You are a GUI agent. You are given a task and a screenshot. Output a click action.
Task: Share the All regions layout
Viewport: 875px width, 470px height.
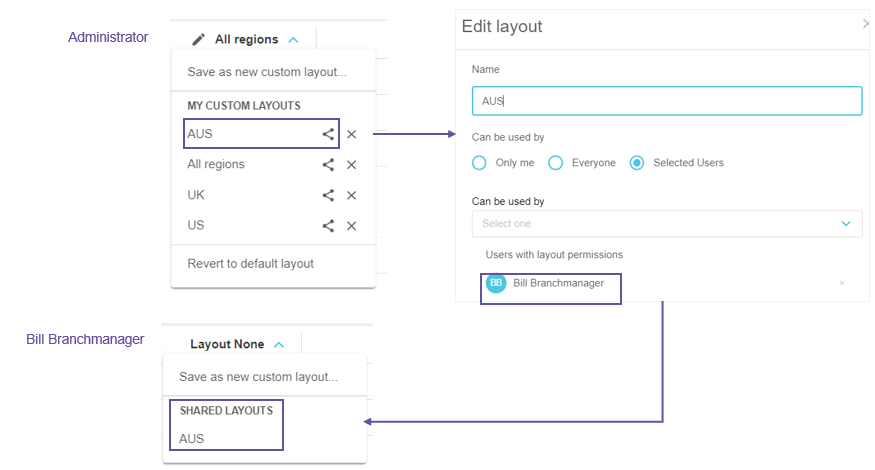[x=328, y=165]
